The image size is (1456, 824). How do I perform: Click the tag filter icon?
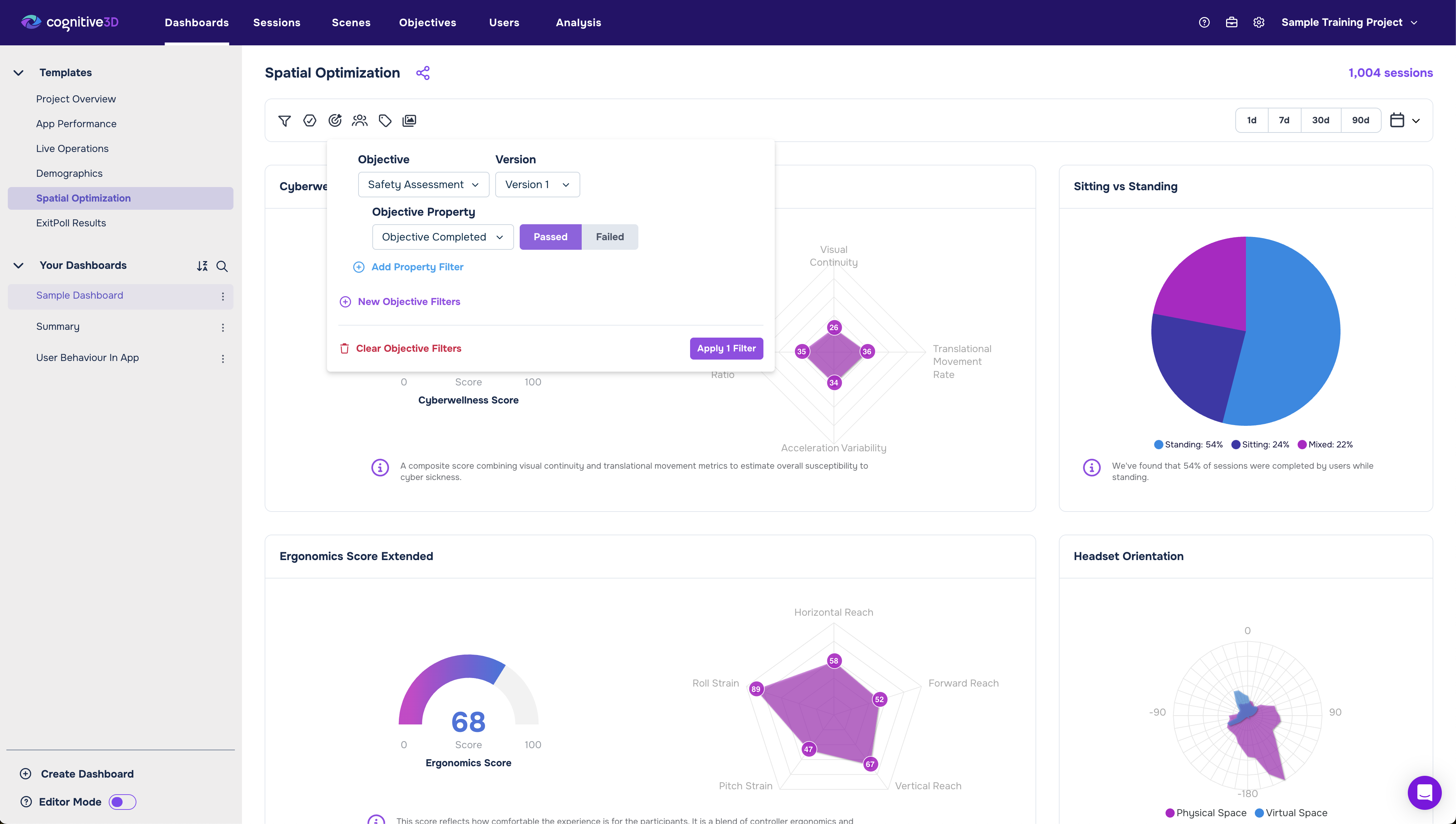tap(385, 120)
